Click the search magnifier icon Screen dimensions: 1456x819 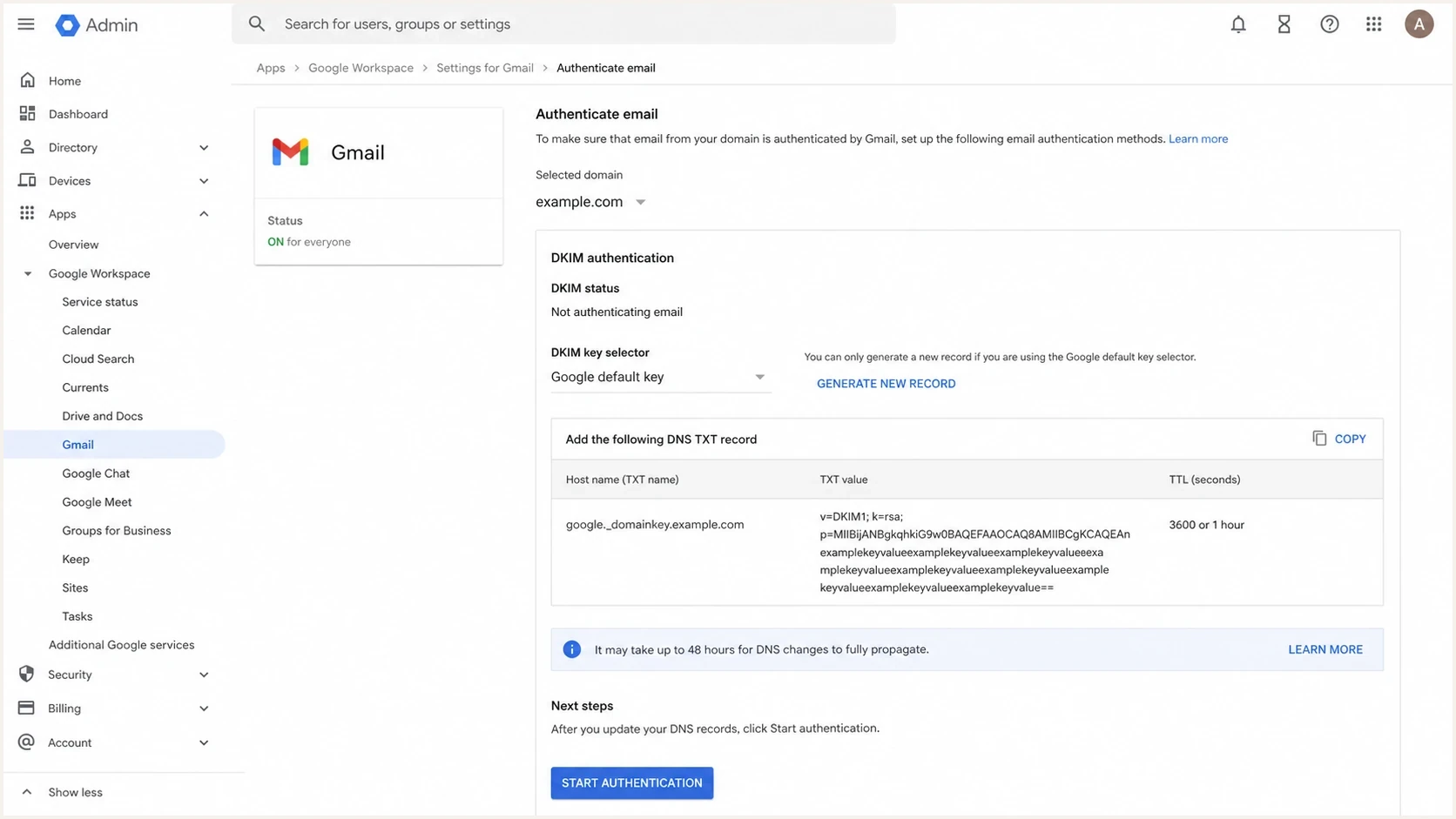point(256,23)
